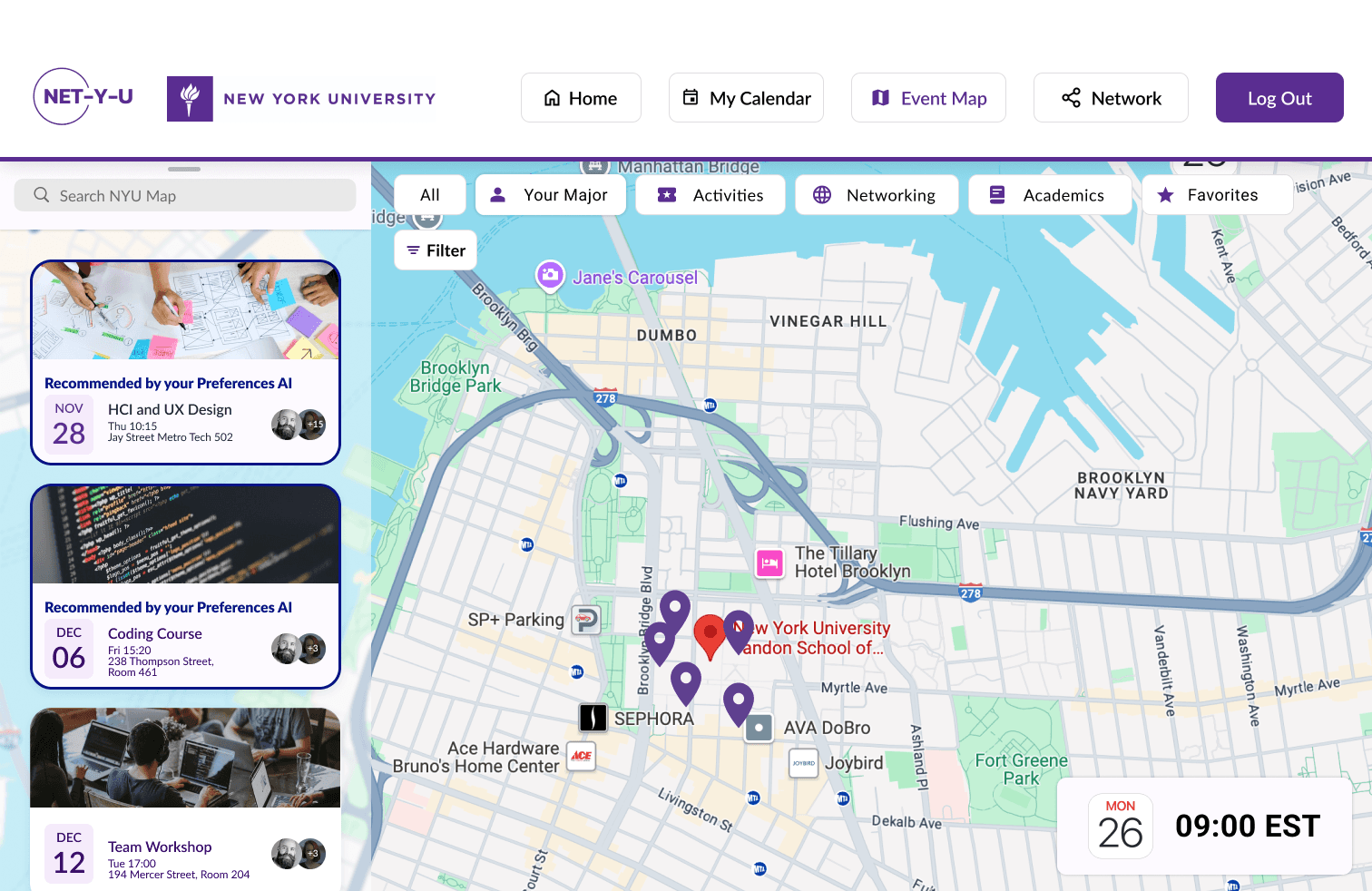Click the Your Major person icon
1372x891 pixels.
click(x=498, y=195)
